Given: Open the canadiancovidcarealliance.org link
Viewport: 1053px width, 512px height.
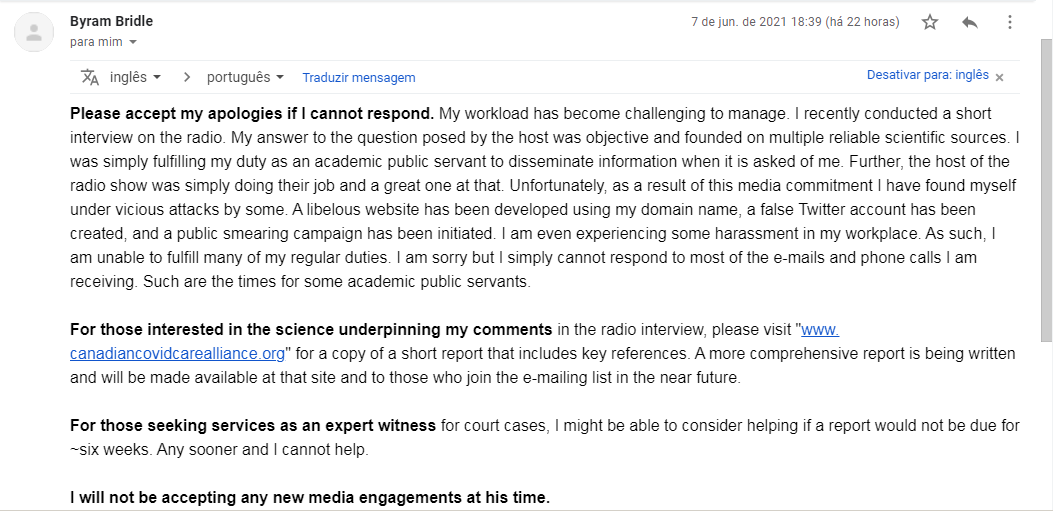Looking at the screenshot, I should coord(177,353).
